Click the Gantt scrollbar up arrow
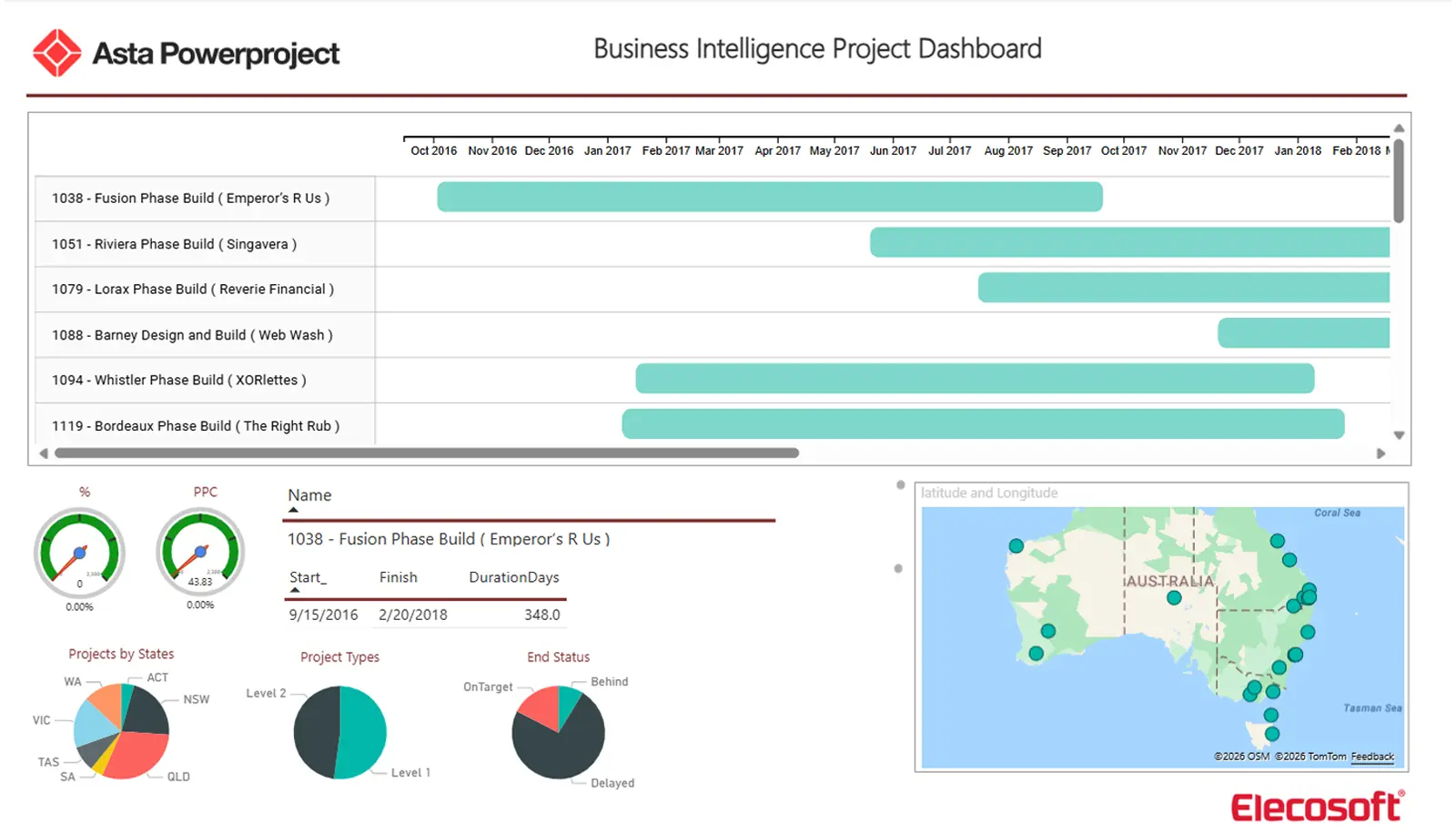Screen dimensions: 1456x834 pyautogui.click(x=1397, y=129)
